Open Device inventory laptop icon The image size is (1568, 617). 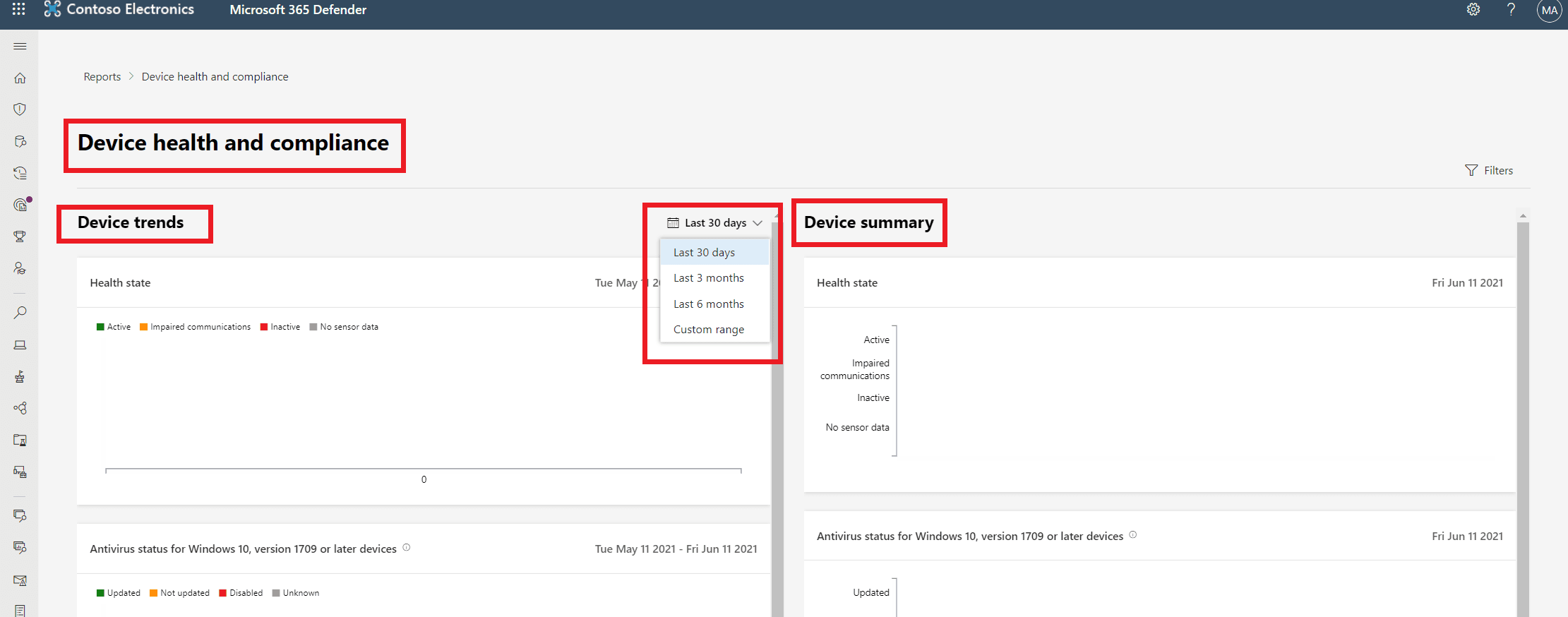click(20, 345)
